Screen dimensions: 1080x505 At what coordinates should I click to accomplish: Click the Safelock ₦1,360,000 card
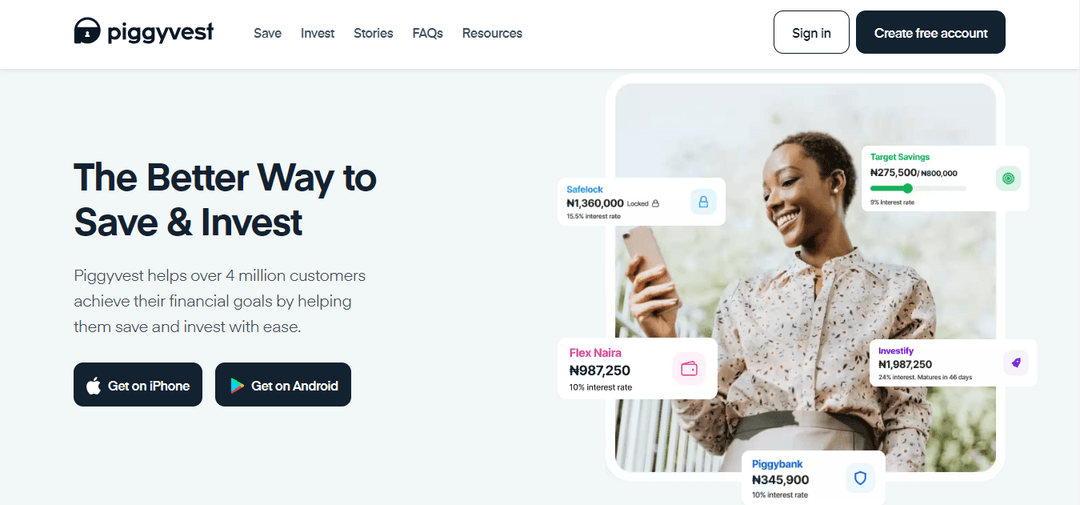coord(642,202)
